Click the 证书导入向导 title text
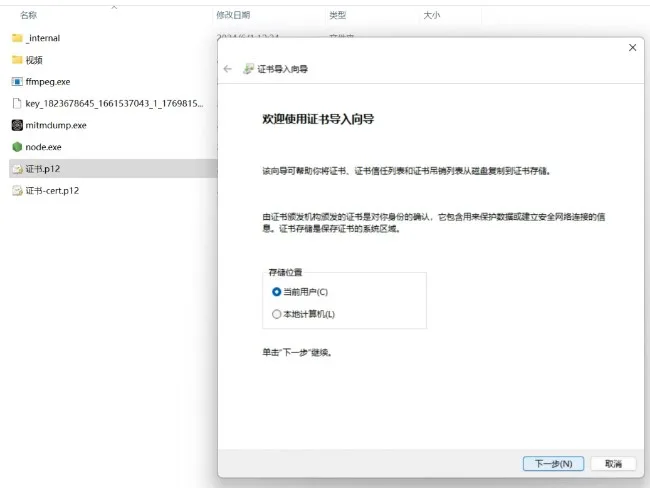 [x=282, y=69]
